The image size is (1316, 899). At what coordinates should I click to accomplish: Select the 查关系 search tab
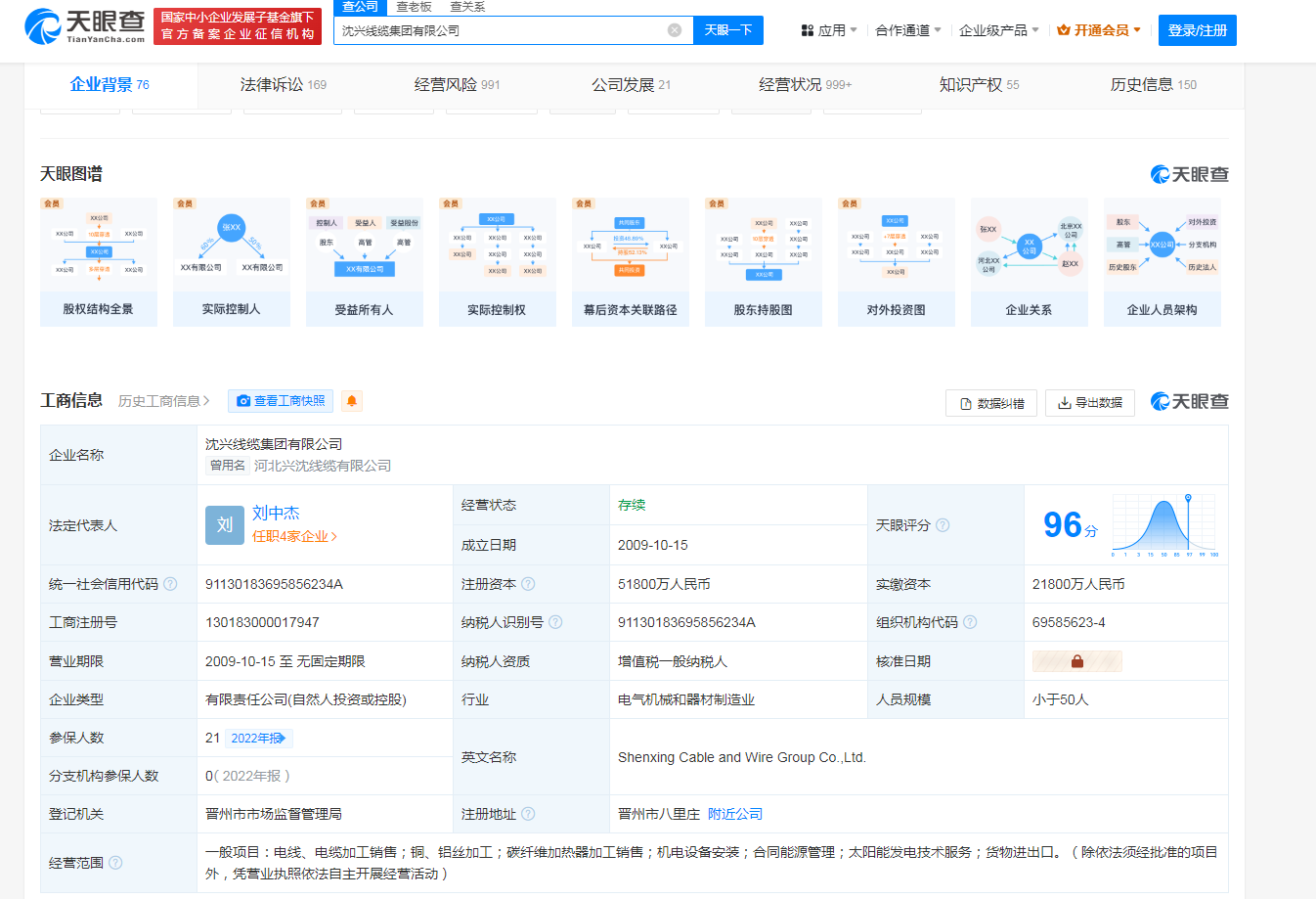point(467,7)
